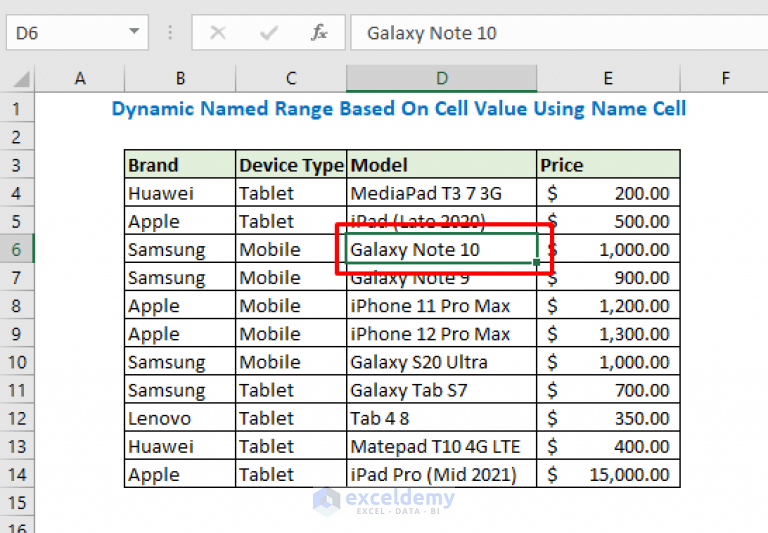Screen dimensions: 768x533
Task: Select column F header
Action: click(x=725, y=78)
